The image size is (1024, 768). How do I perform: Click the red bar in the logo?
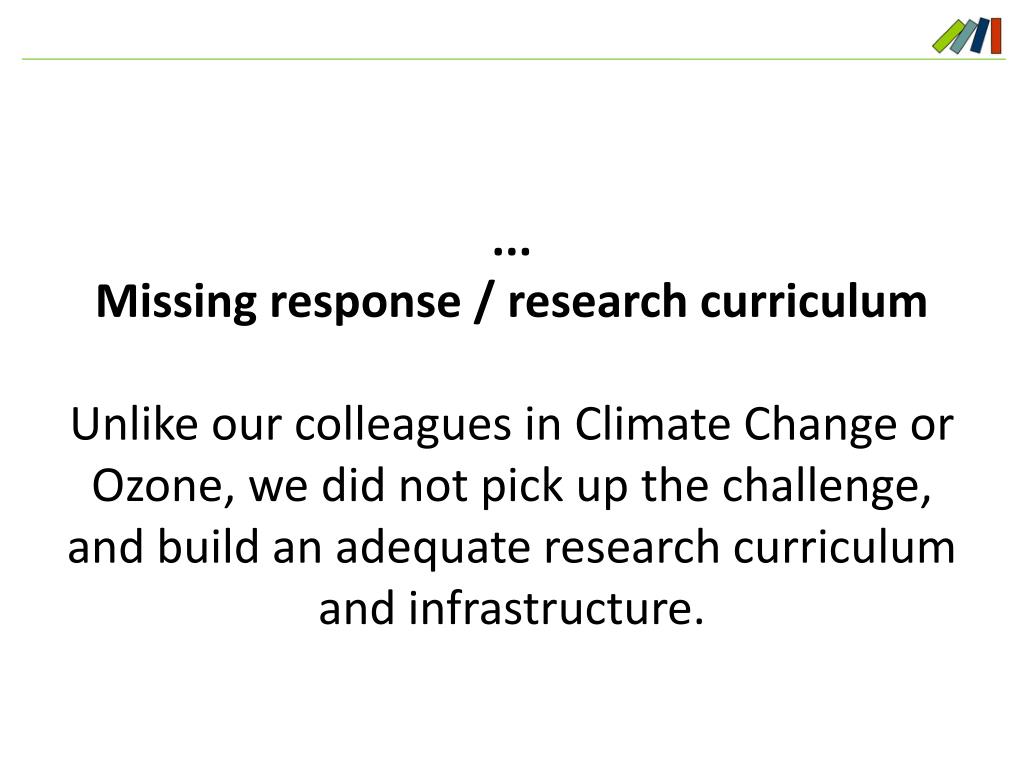click(995, 35)
